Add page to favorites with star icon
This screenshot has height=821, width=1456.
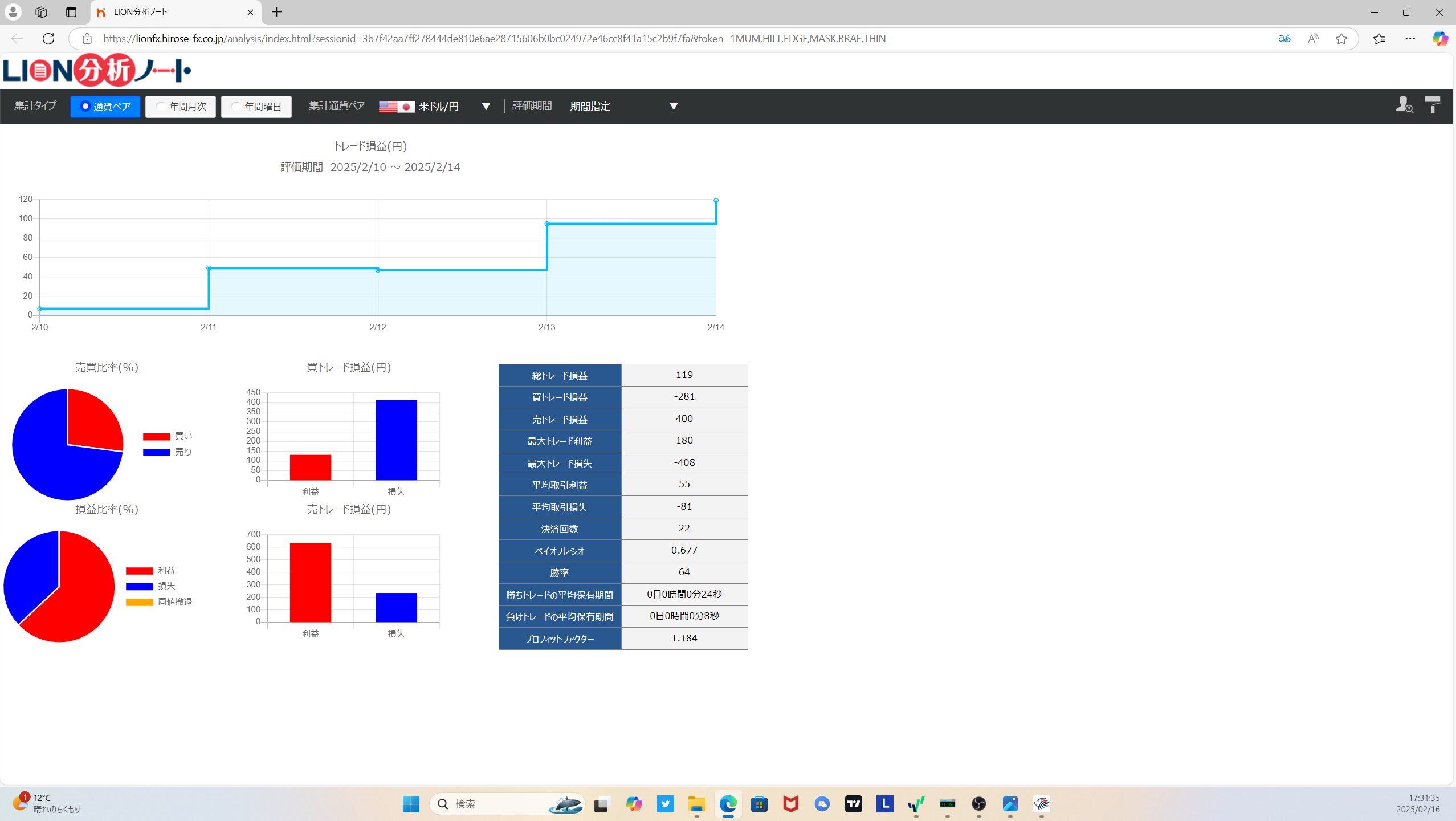[x=1341, y=39]
